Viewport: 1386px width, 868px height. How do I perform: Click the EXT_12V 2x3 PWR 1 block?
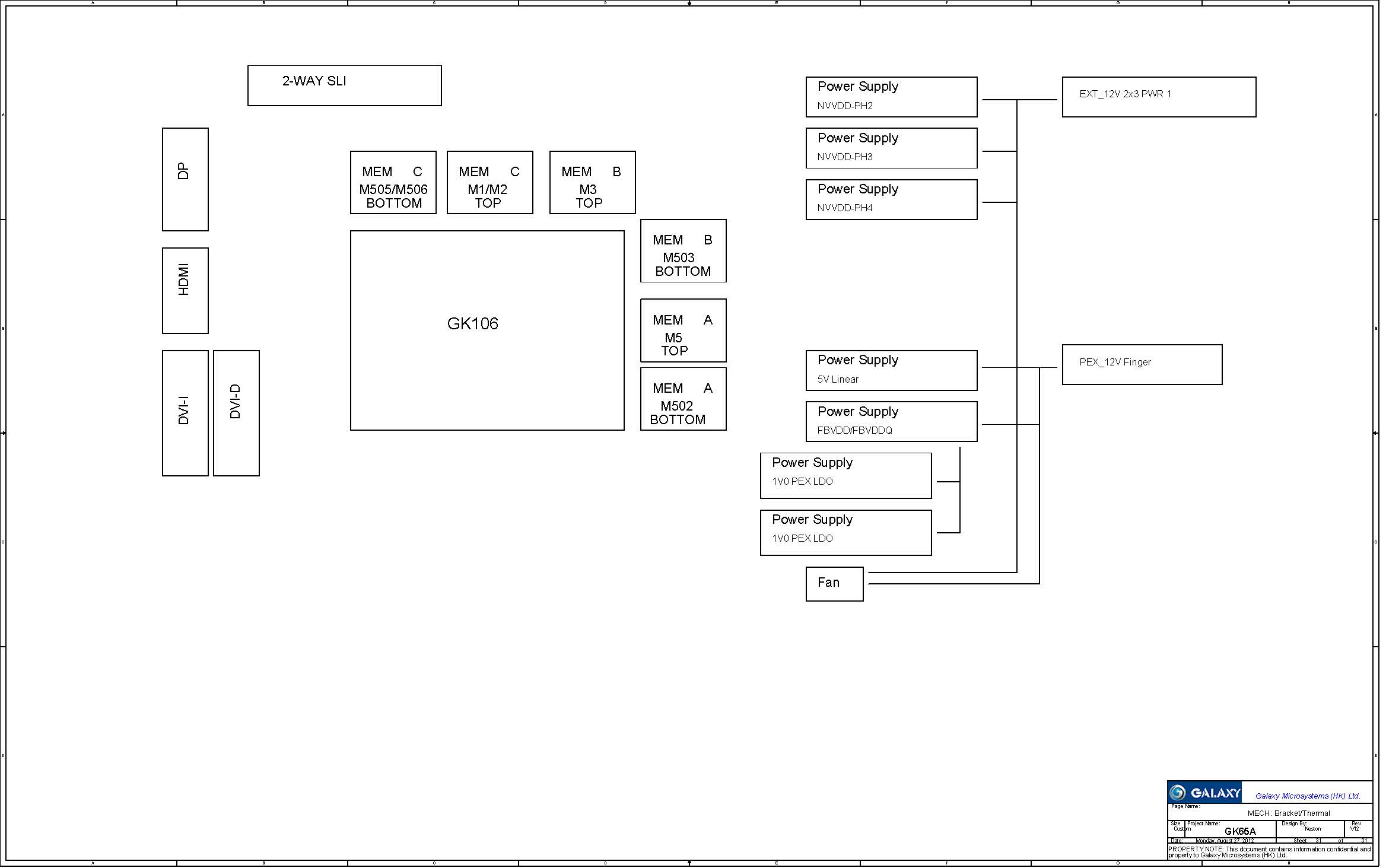pyautogui.click(x=1158, y=97)
